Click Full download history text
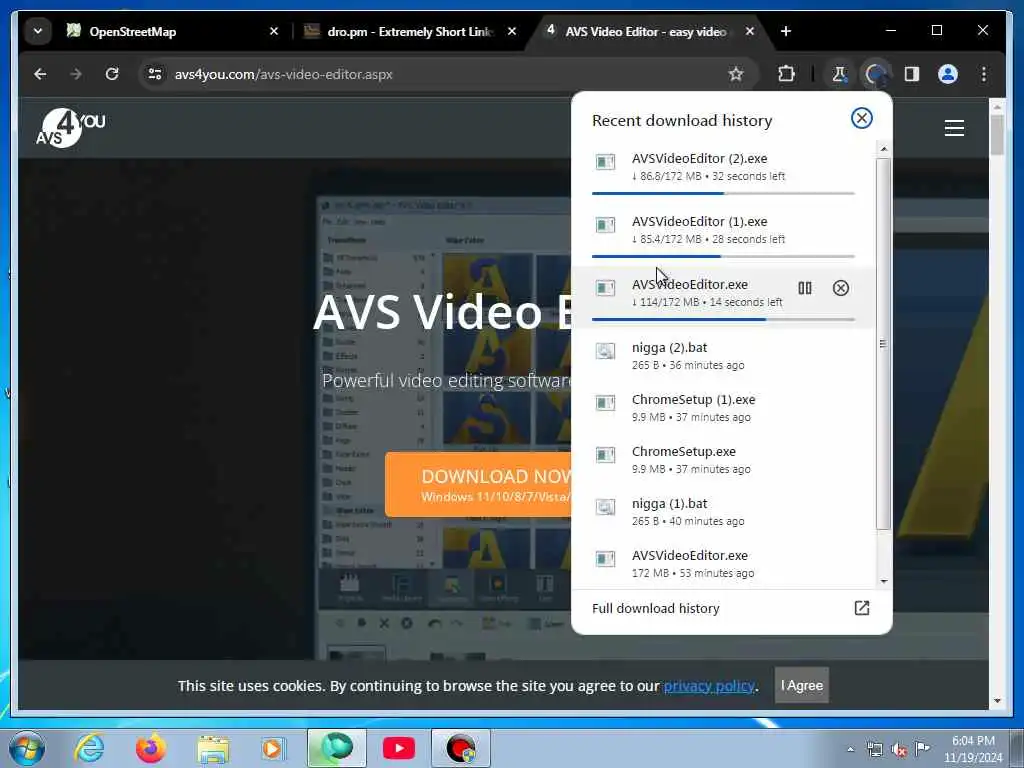1024x768 pixels. (655, 608)
